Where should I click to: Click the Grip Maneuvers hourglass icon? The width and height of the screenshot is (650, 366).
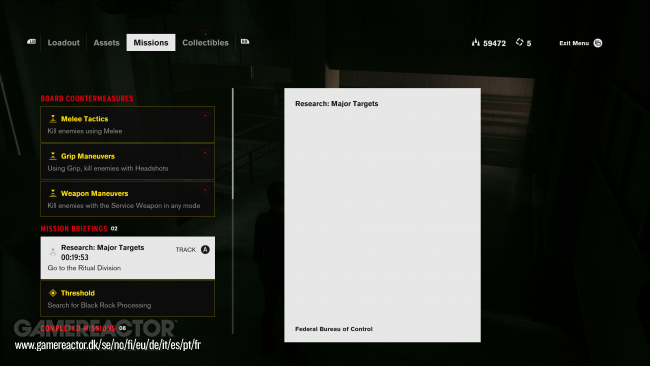(53, 156)
